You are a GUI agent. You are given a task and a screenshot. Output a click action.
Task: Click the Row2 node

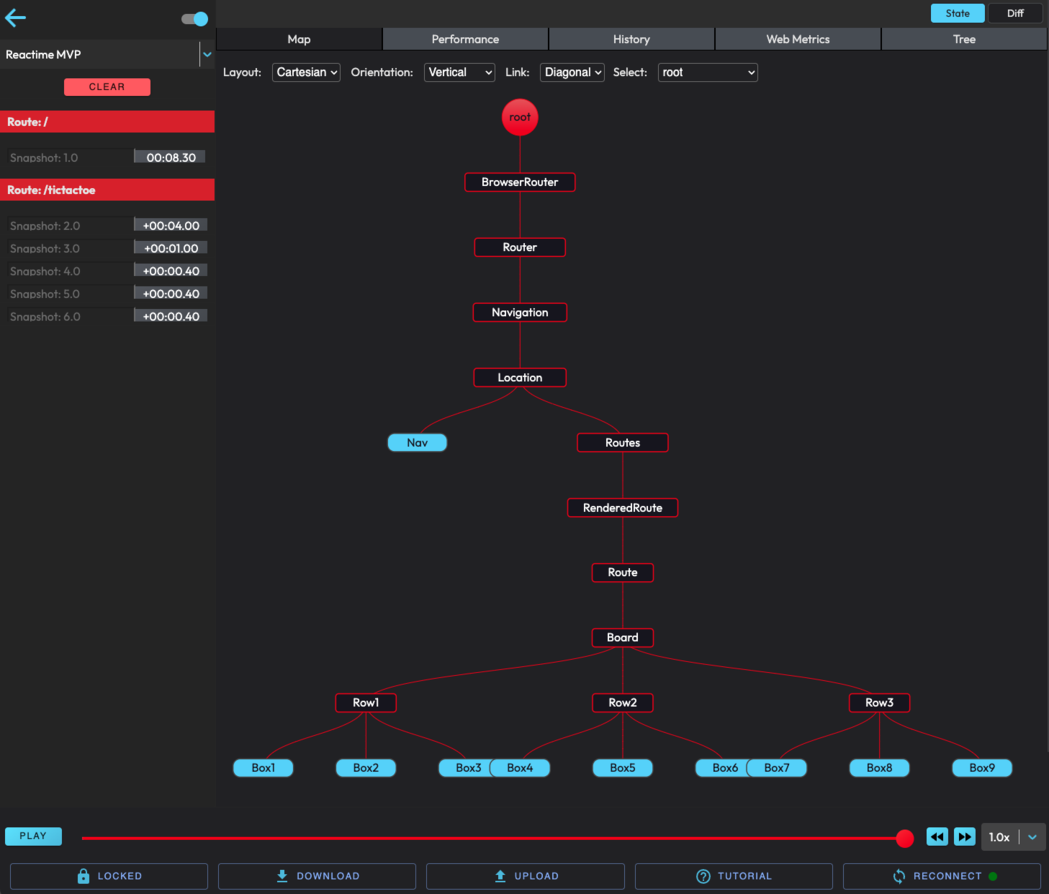coord(623,703)
